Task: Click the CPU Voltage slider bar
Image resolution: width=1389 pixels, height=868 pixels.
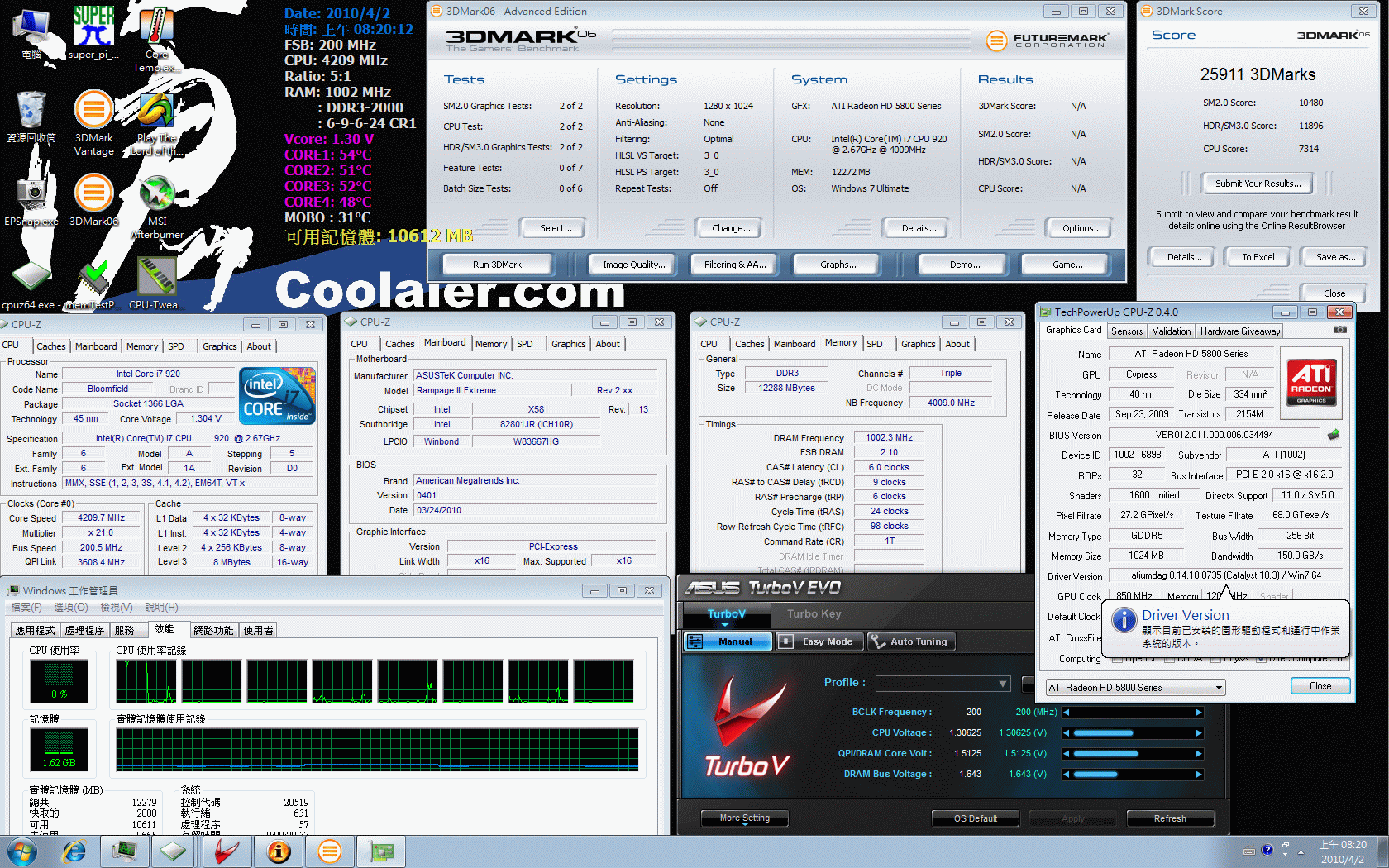Action: click(x=1133, y=733)
